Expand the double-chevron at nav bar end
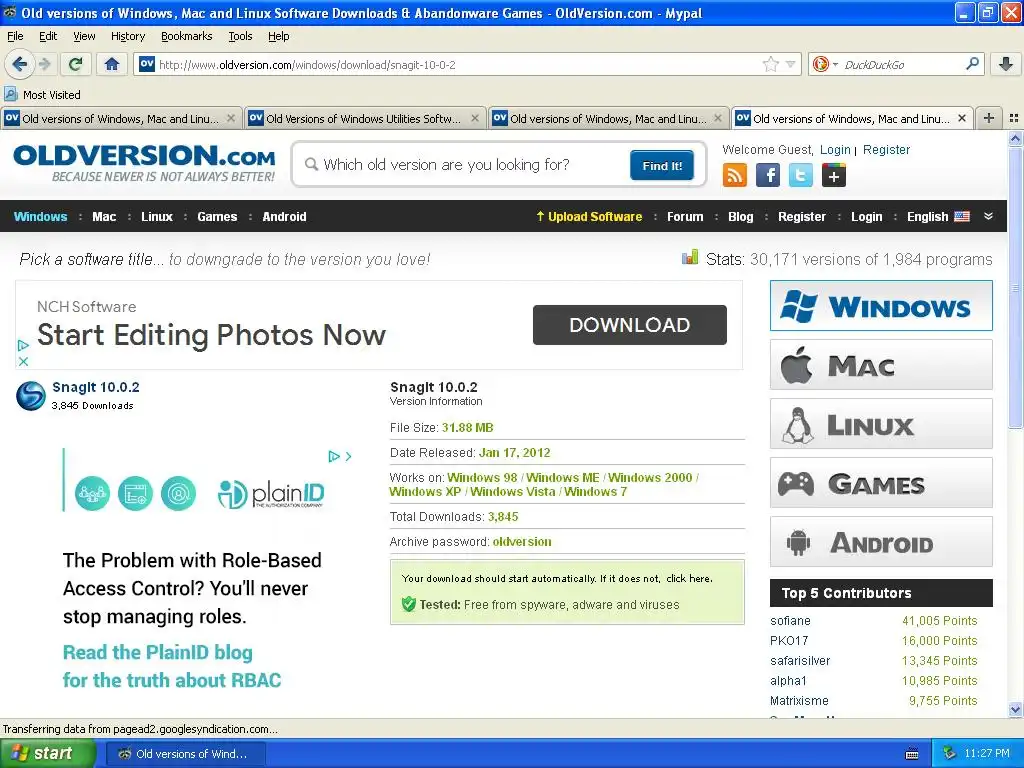The width and height of the screenshot is (1024, 768). pyautogui.click(x=989, y=216)
